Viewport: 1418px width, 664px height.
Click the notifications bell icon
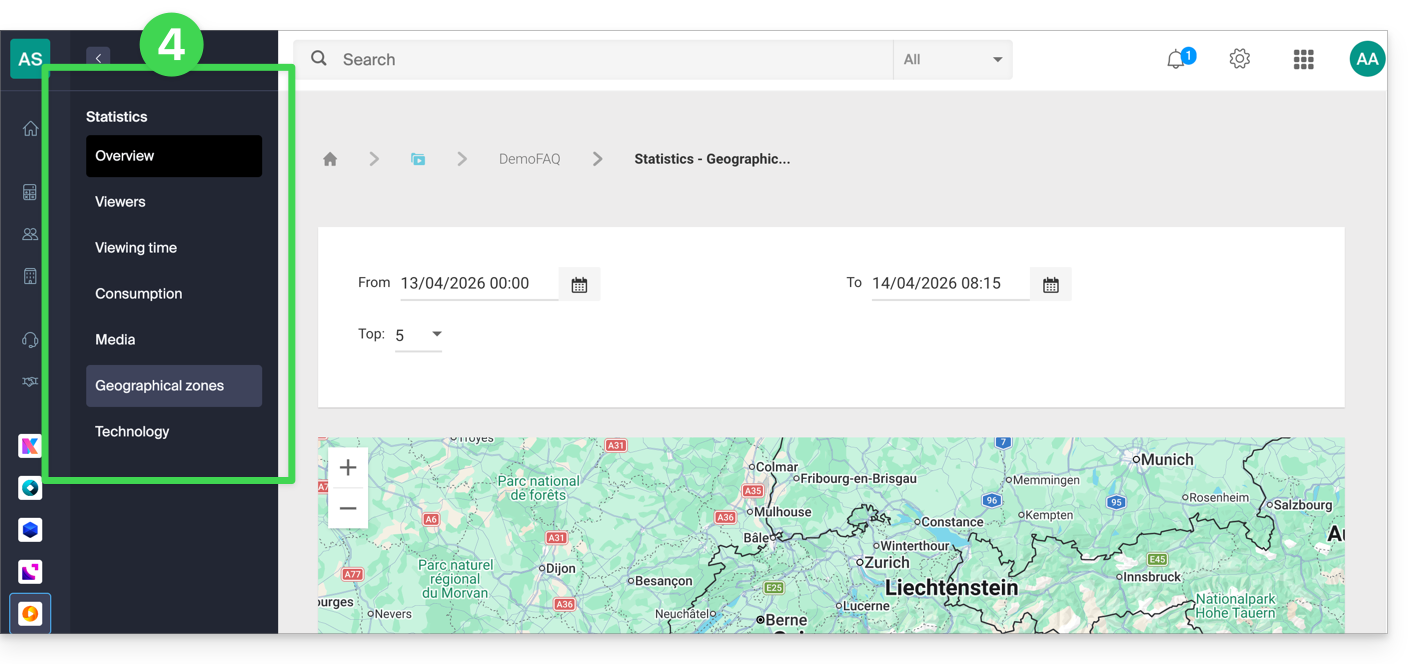1177,60
